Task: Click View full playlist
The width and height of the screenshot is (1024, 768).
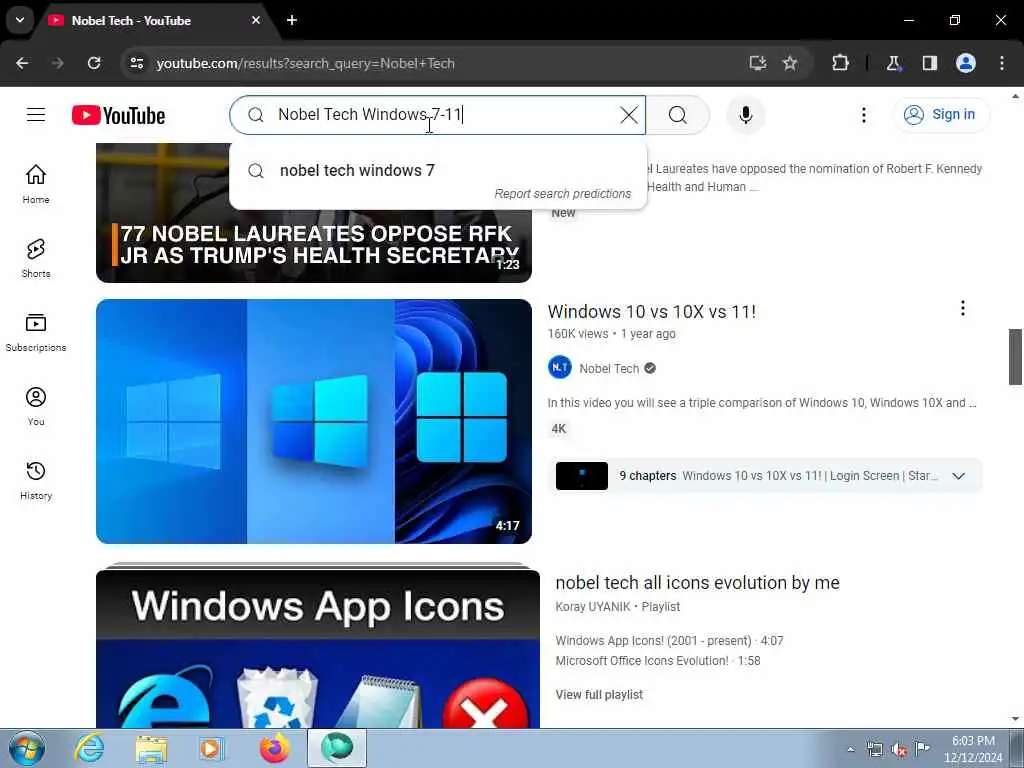Action: (599, 695)
